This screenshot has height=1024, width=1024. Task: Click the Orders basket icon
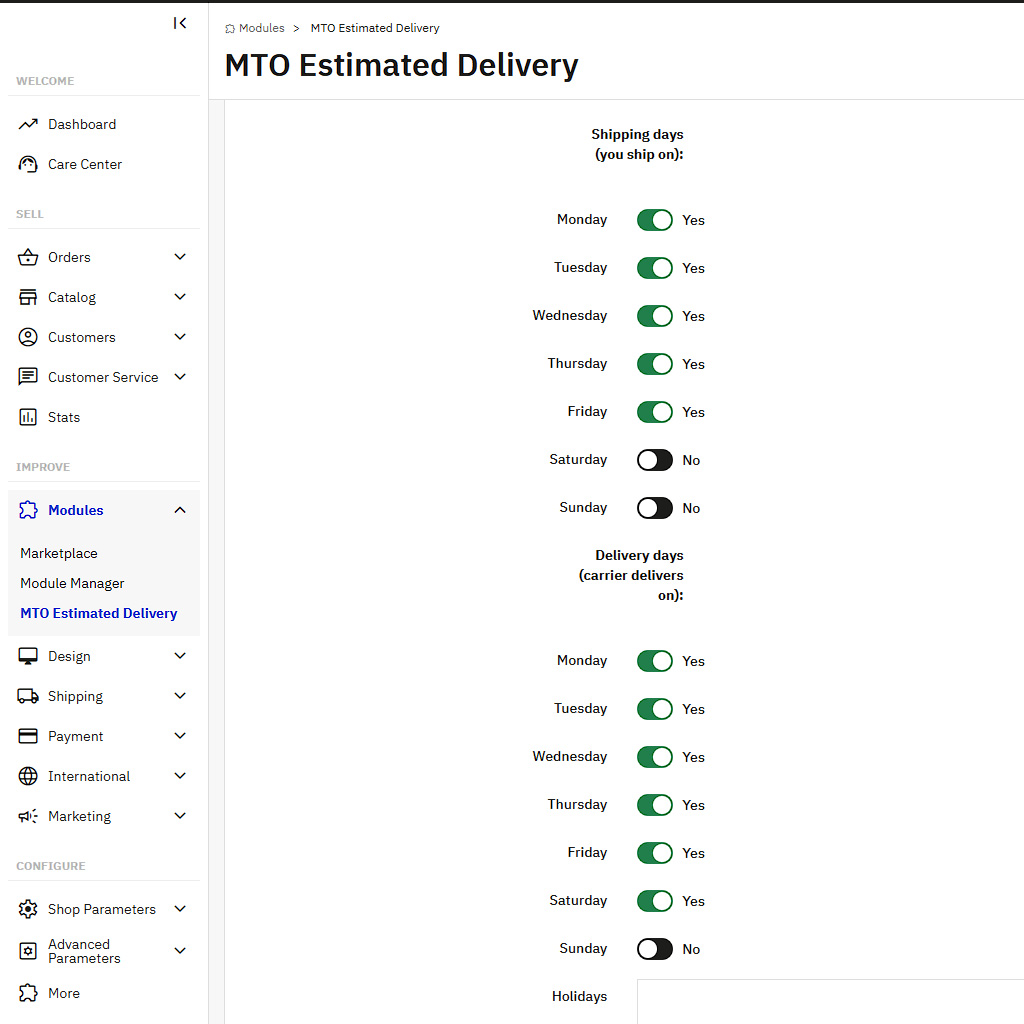(28, 257)
